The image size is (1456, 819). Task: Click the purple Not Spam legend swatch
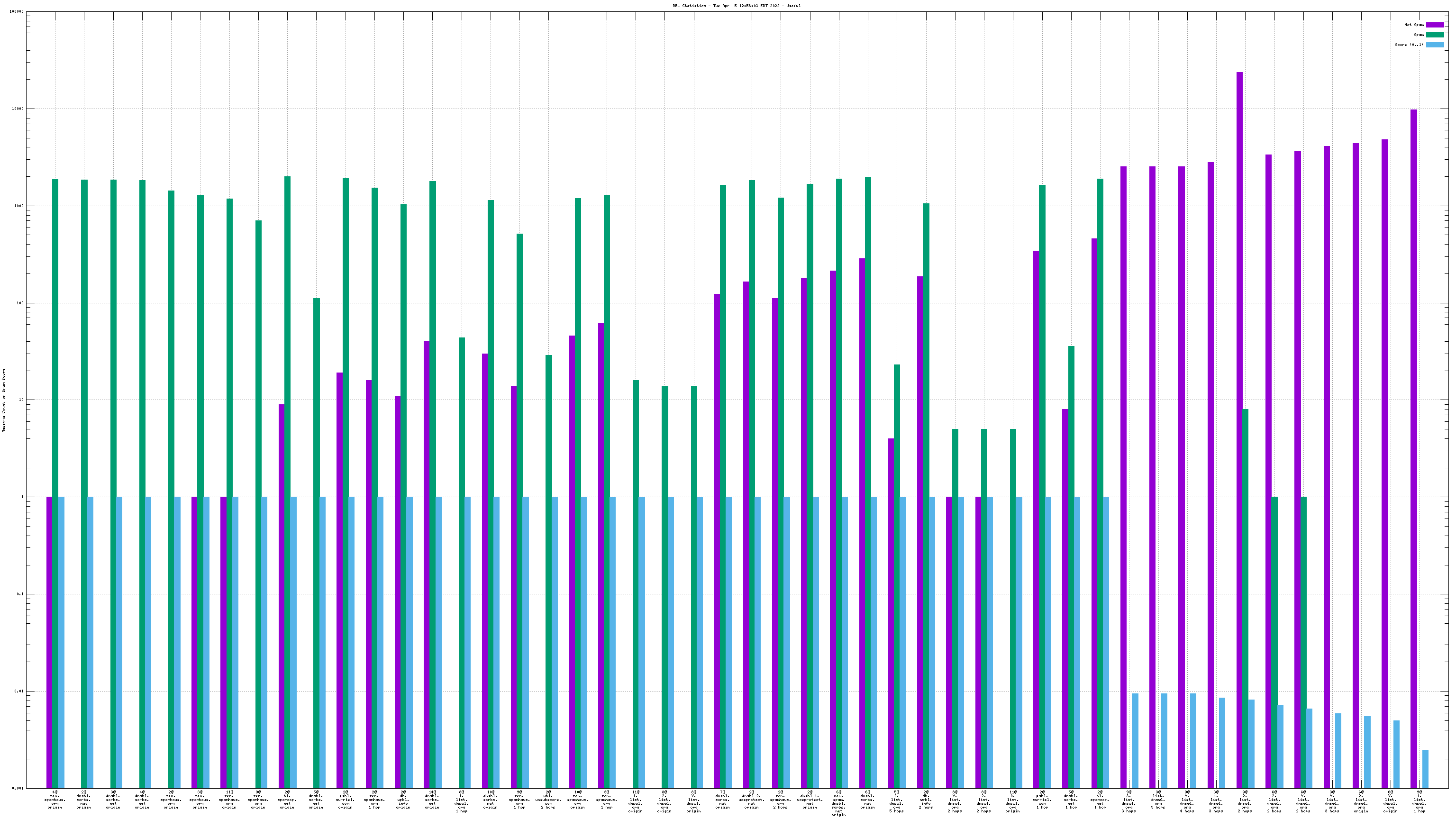(x=1435, y=25)
